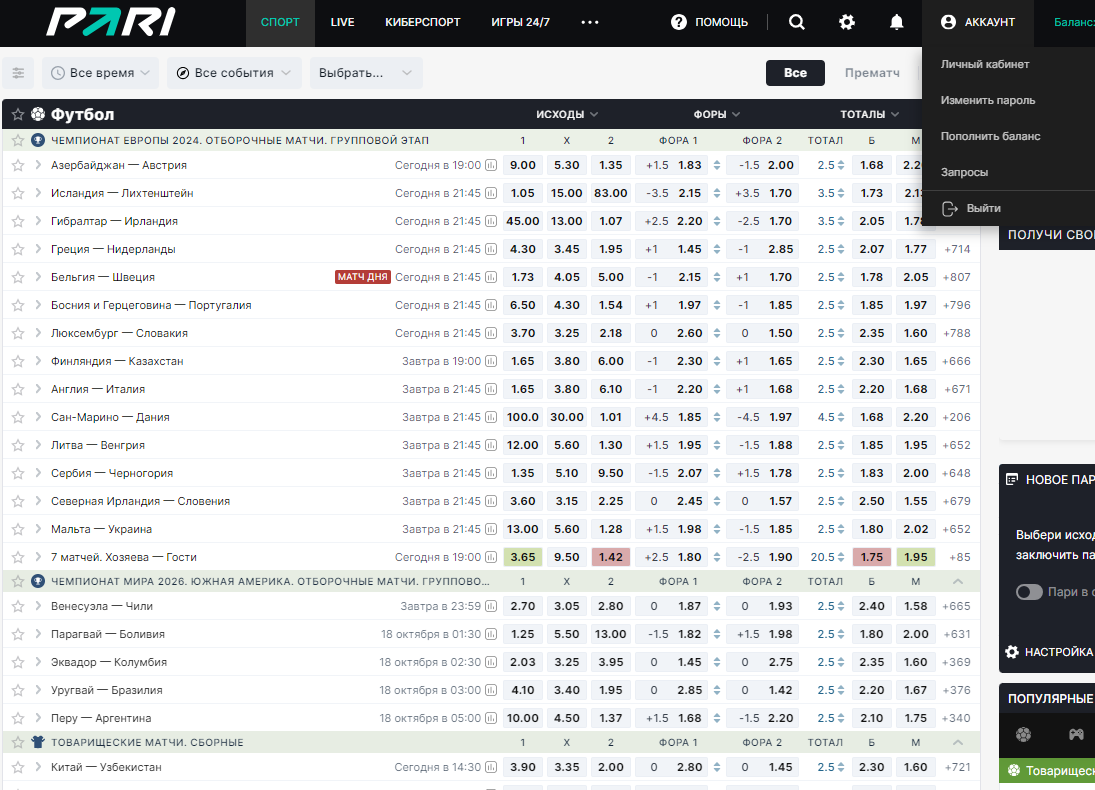Open the search magnifier icon
The width and height of the screenshot is (1095, 790).
point(797,22)
